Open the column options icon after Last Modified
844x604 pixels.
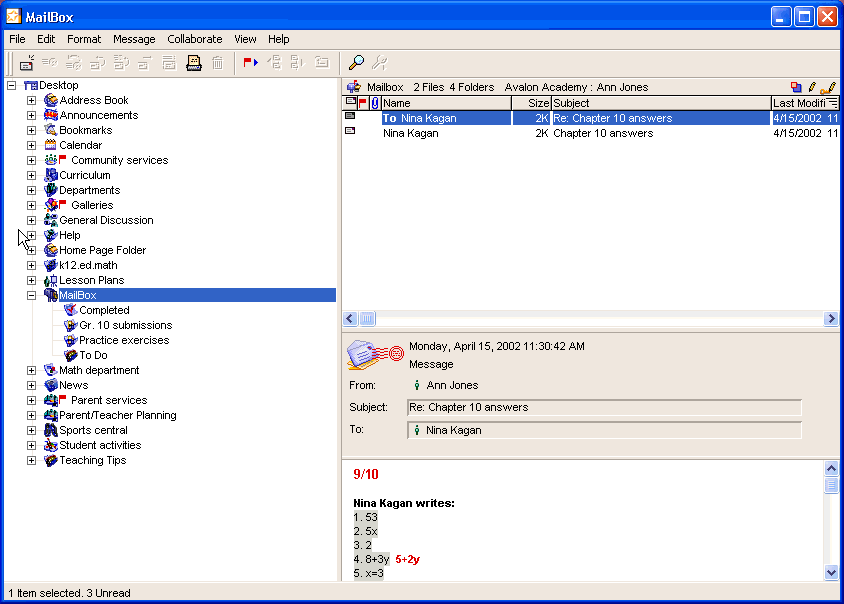pos(832,103)
